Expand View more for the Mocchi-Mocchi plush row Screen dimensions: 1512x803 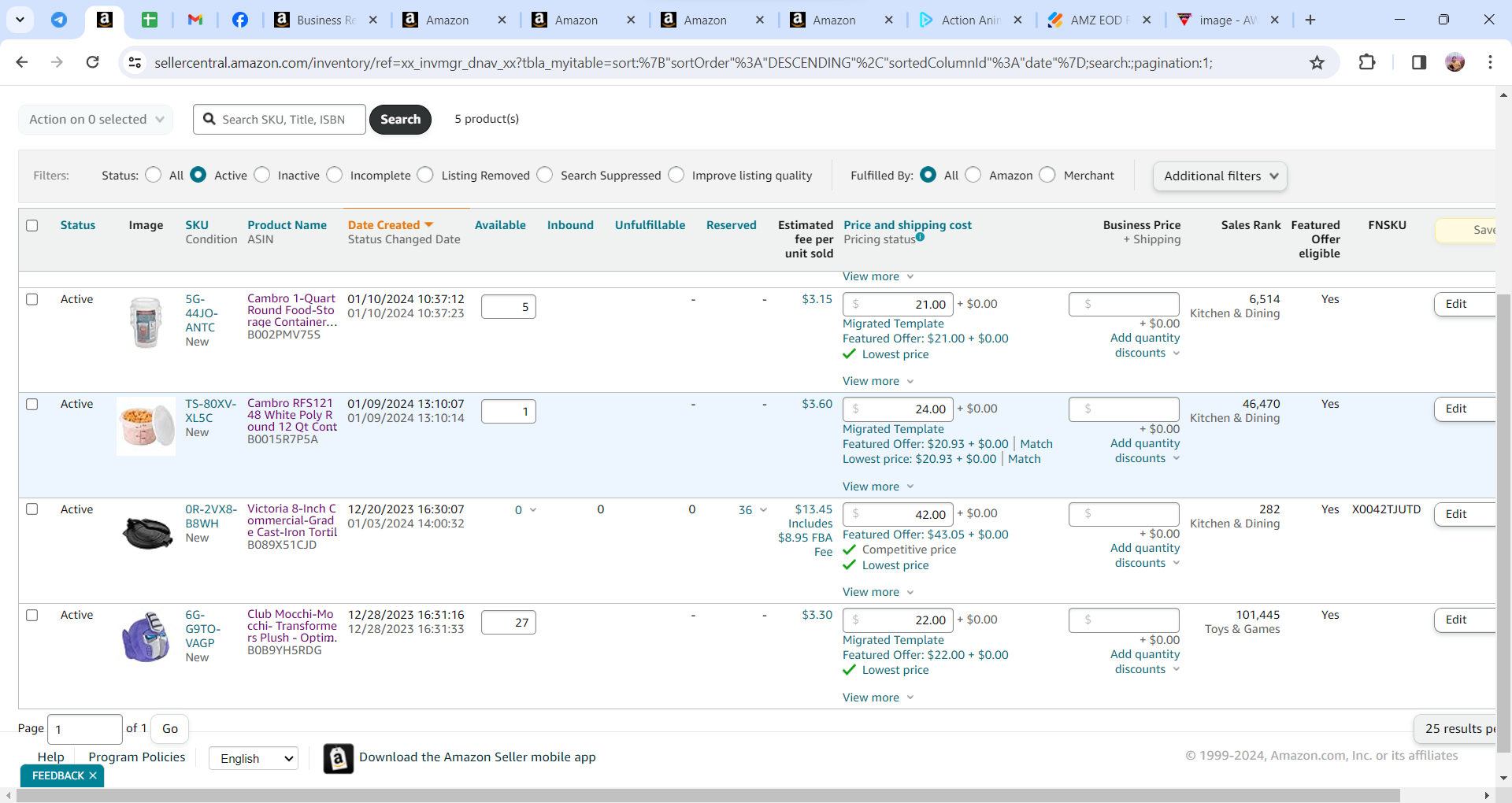click(878, 698)
